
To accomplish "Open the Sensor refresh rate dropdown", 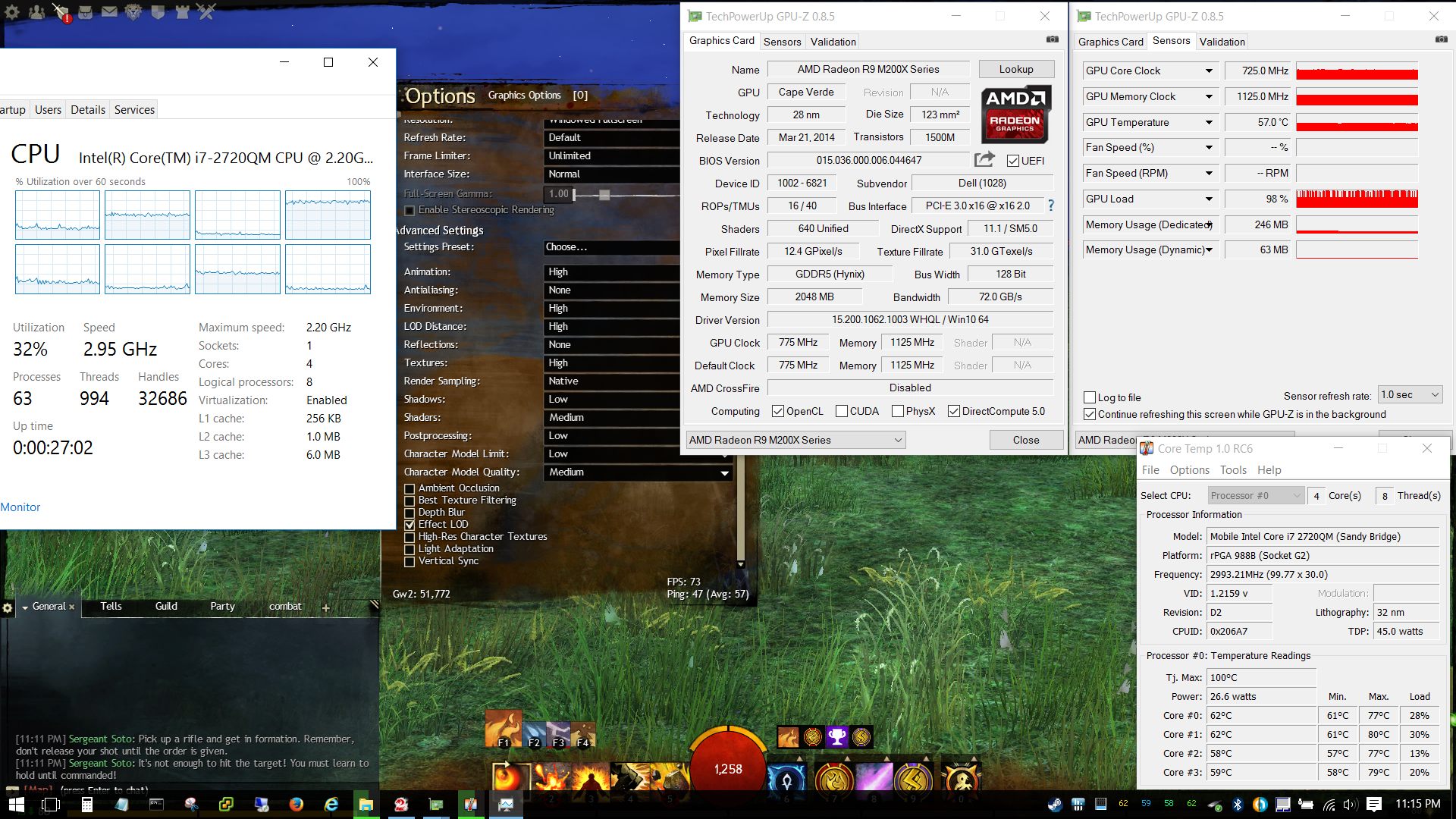I will point(1410,394).
